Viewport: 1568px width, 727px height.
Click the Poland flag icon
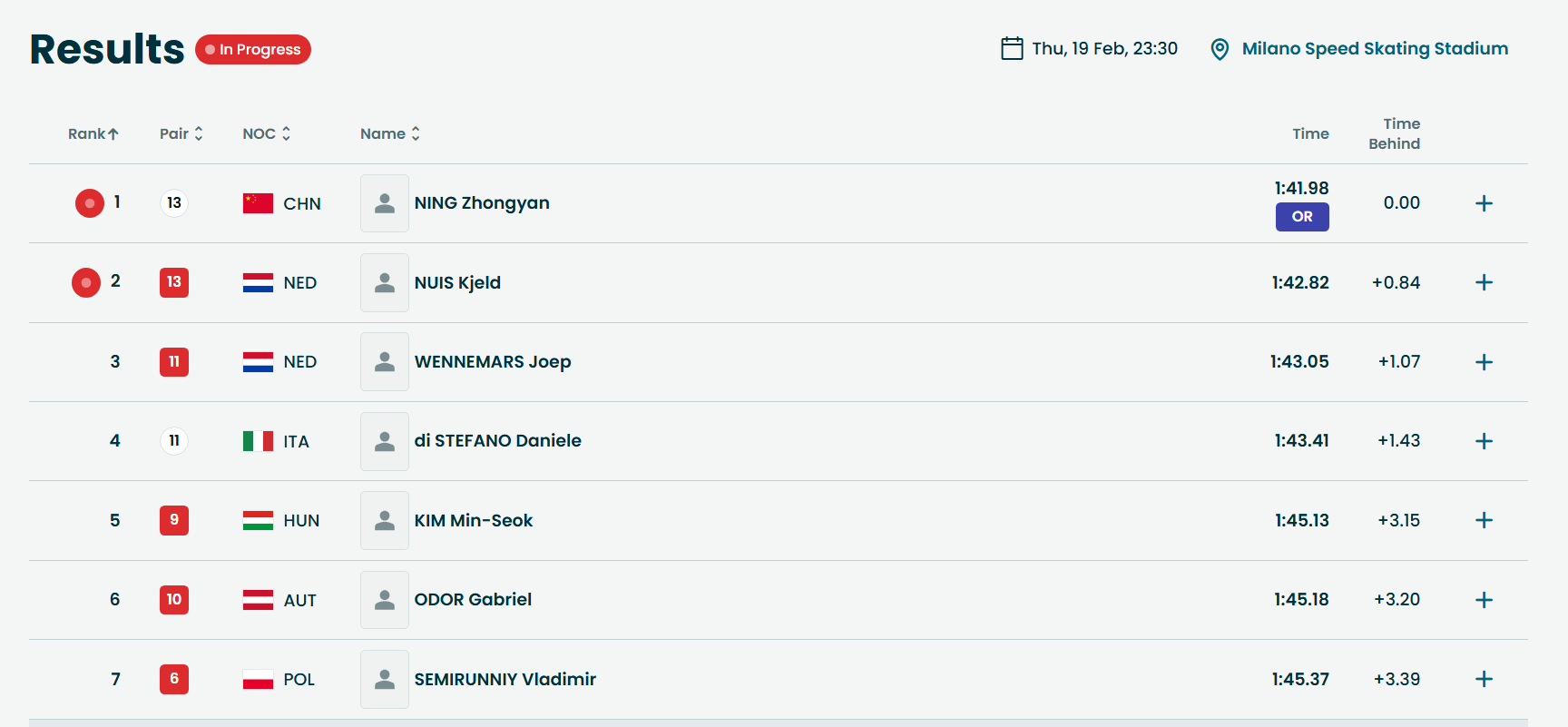point(258,679)
